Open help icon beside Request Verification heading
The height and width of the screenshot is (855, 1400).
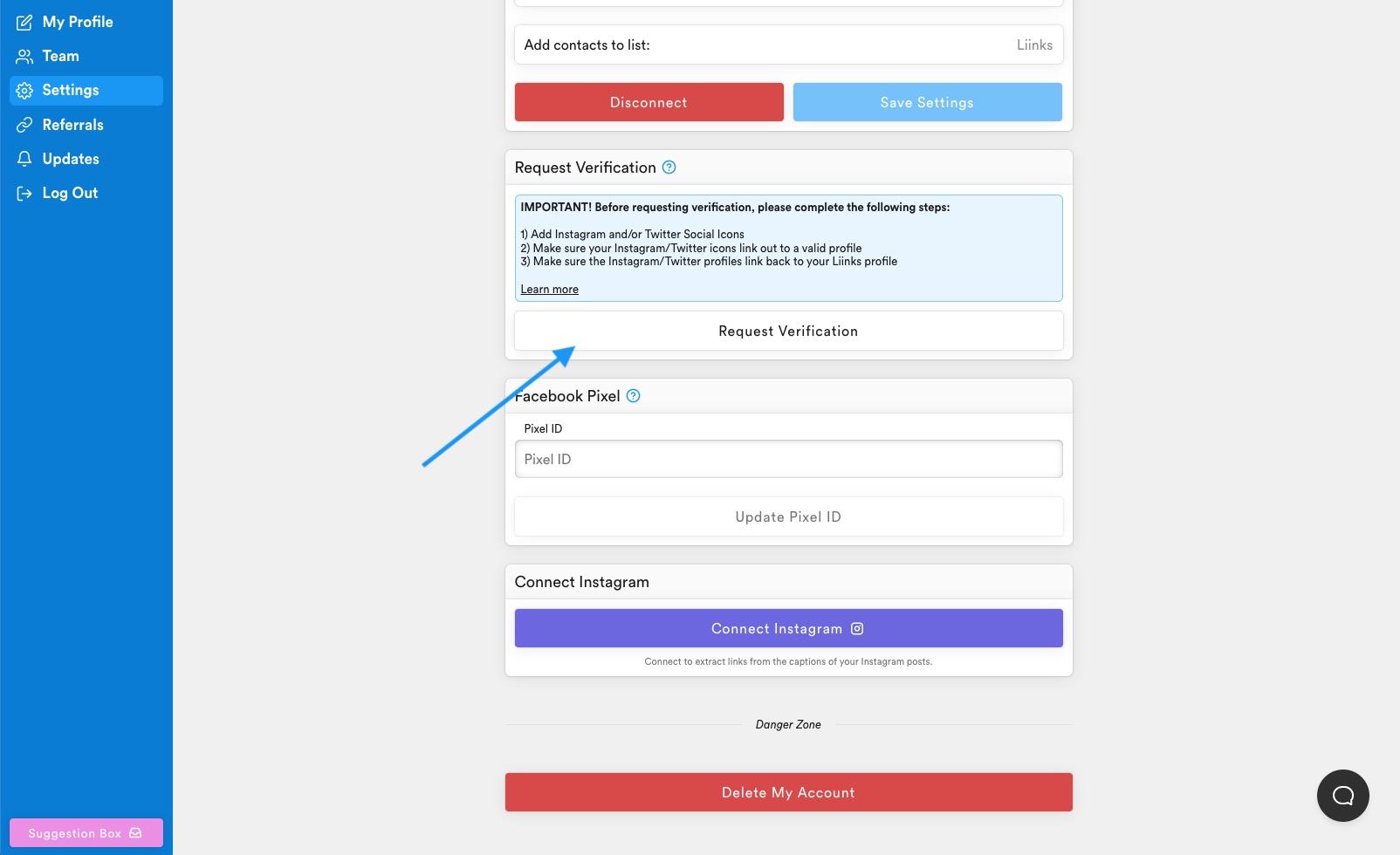(x=669, y=168)
